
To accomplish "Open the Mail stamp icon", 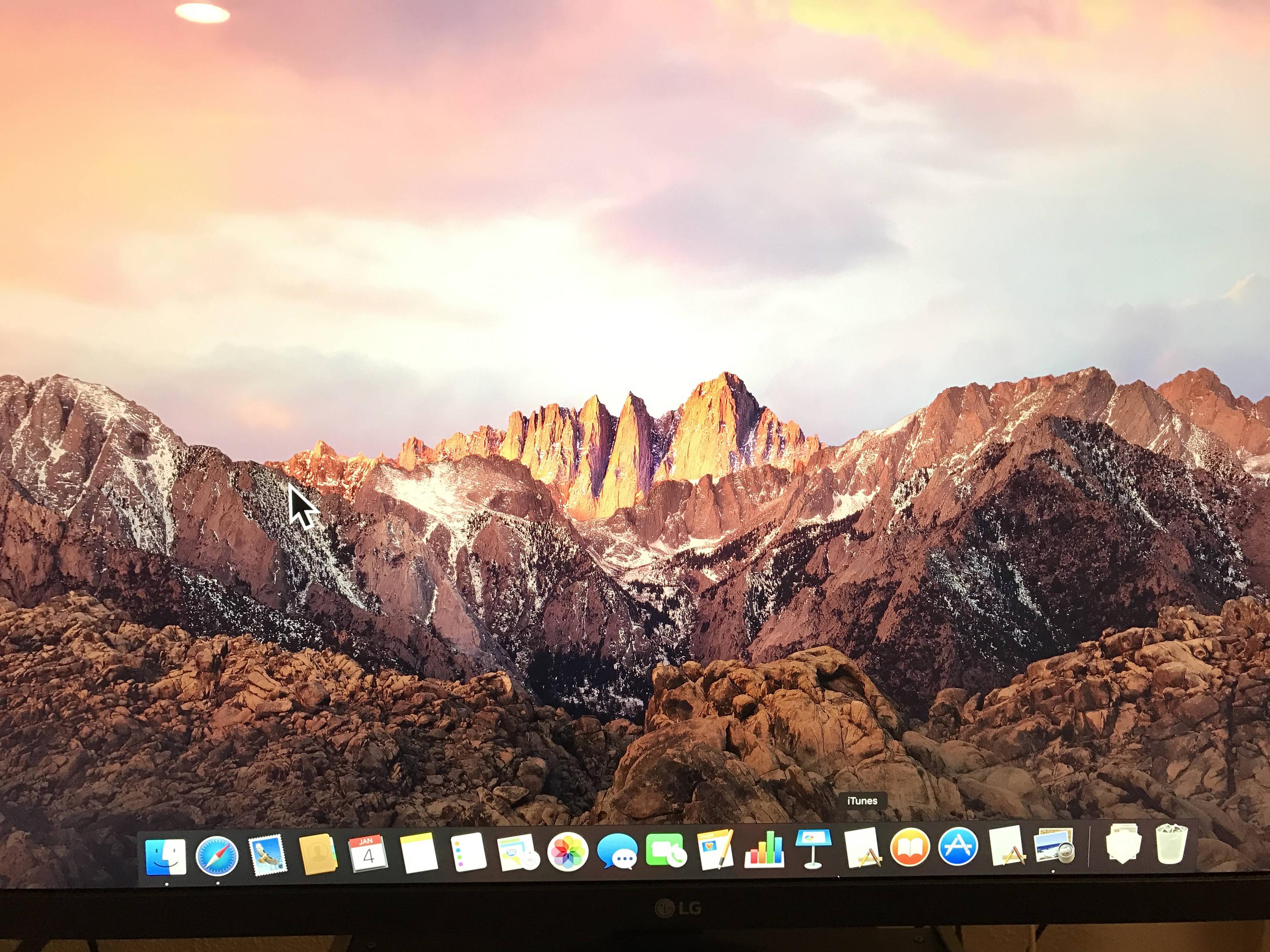I will point(267,856).
